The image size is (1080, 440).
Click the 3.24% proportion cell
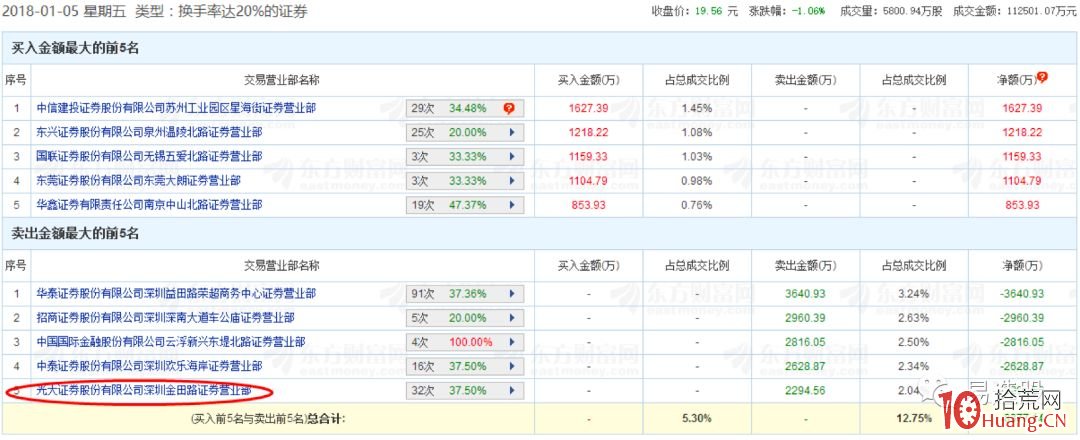[x=914, y=294]
